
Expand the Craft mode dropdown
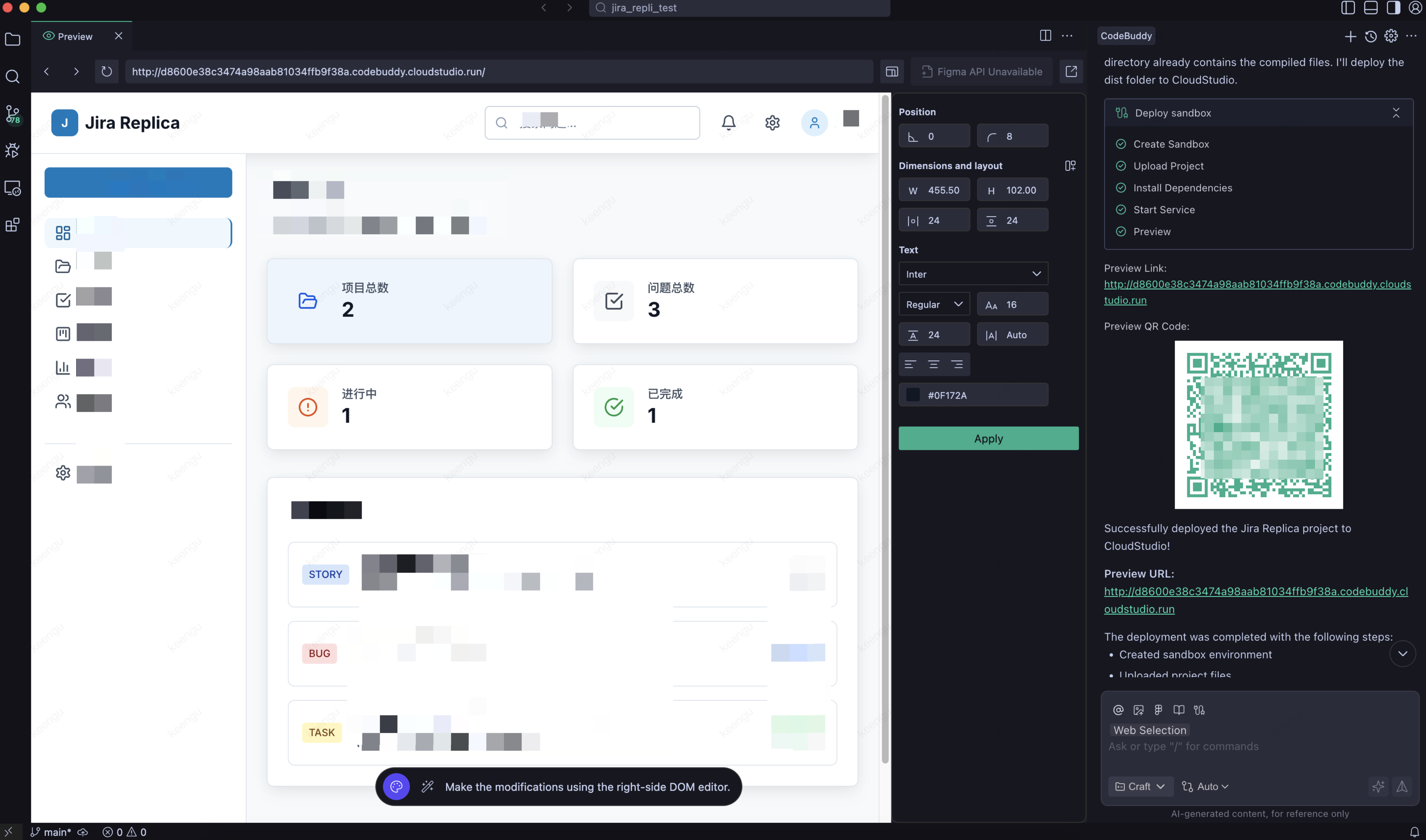click(1140, 786)
